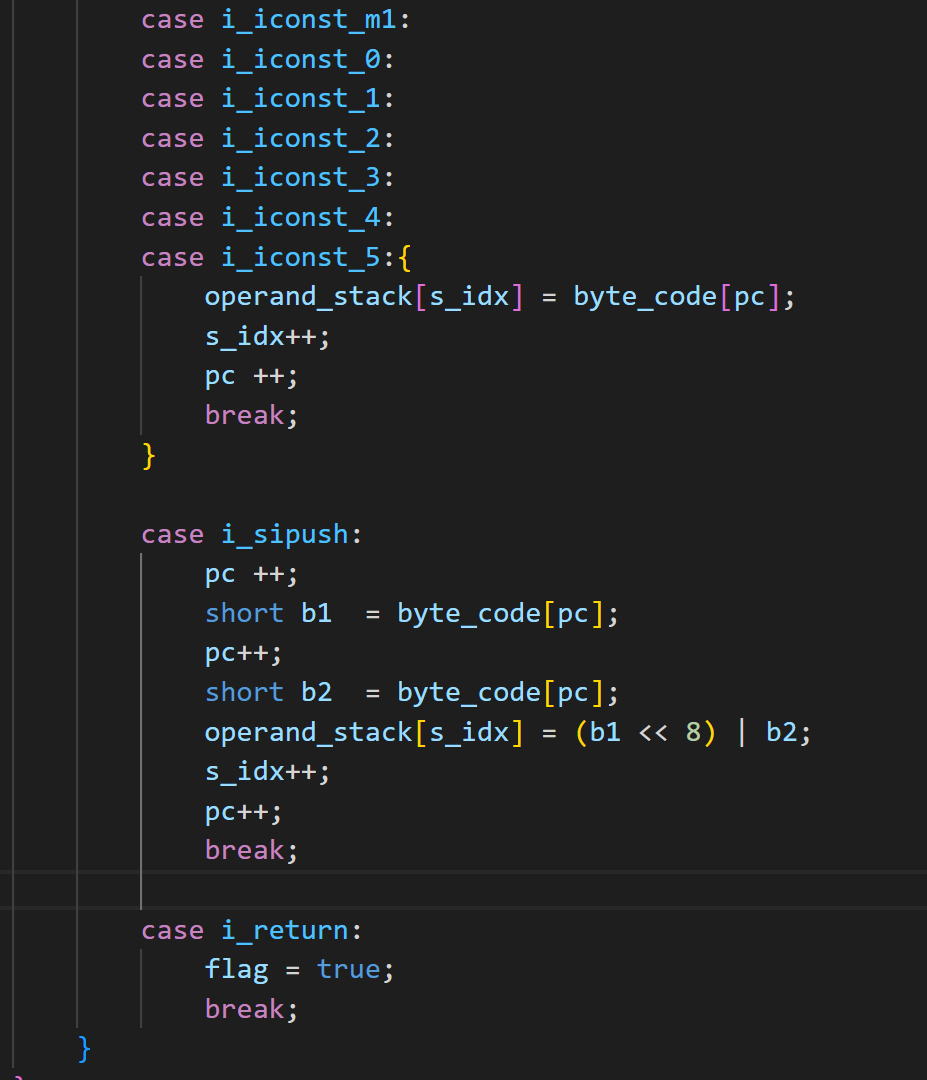Click the bitwise OR pipe operator
Screen dimensions: 927x1080
(x=741, y=732)
